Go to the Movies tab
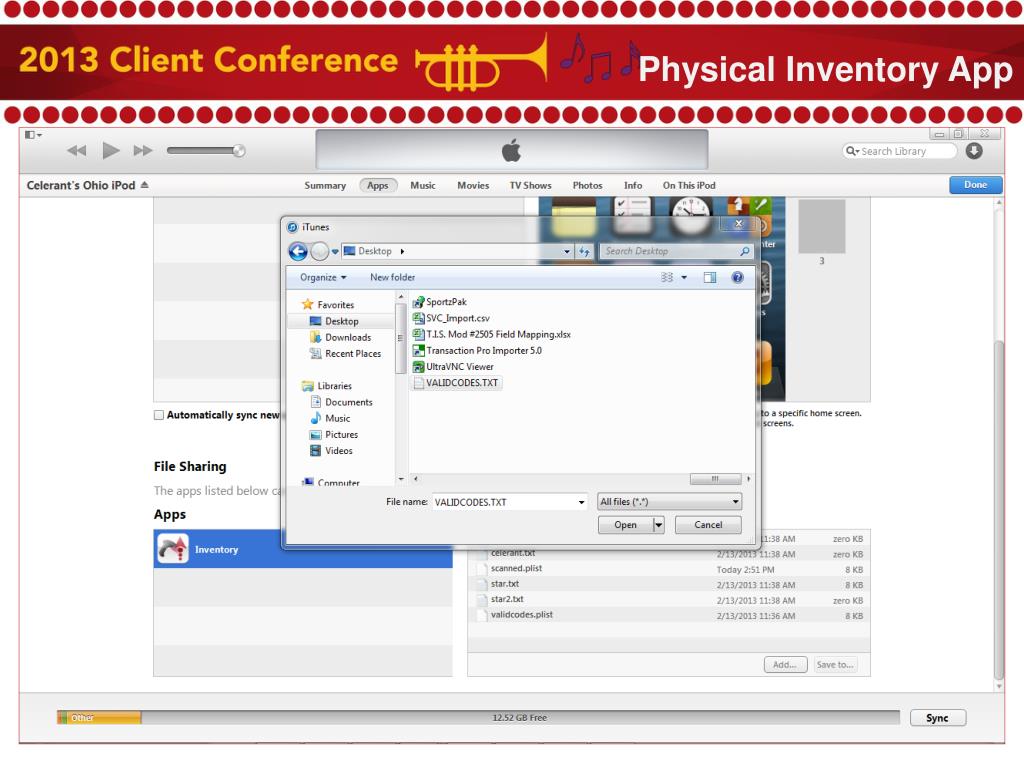Image resolution: width=1024 pixels, height=768 pixels. click(x=473, y=185)
